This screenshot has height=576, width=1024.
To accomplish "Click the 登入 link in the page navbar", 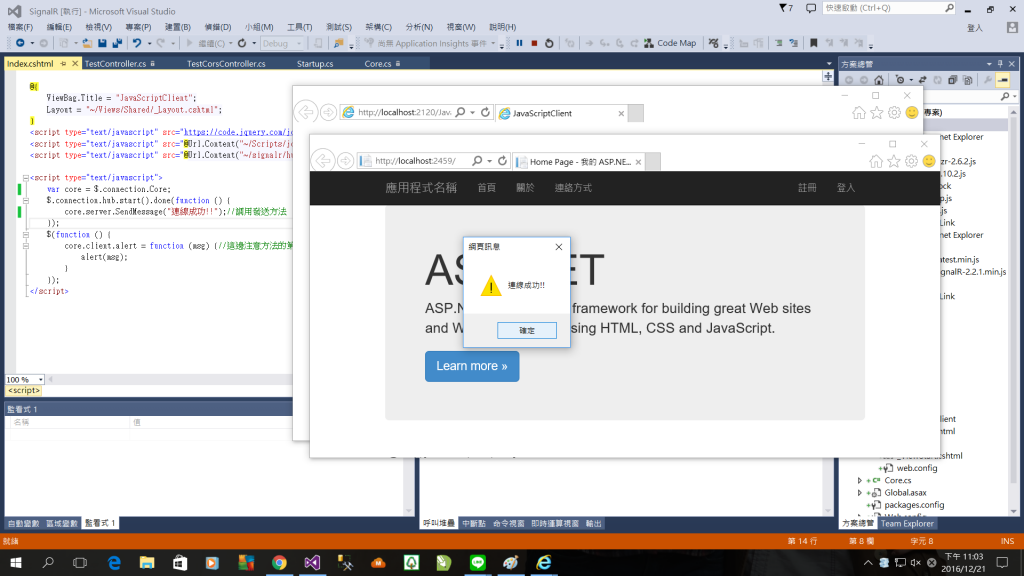I will click(x=846, y=188).
